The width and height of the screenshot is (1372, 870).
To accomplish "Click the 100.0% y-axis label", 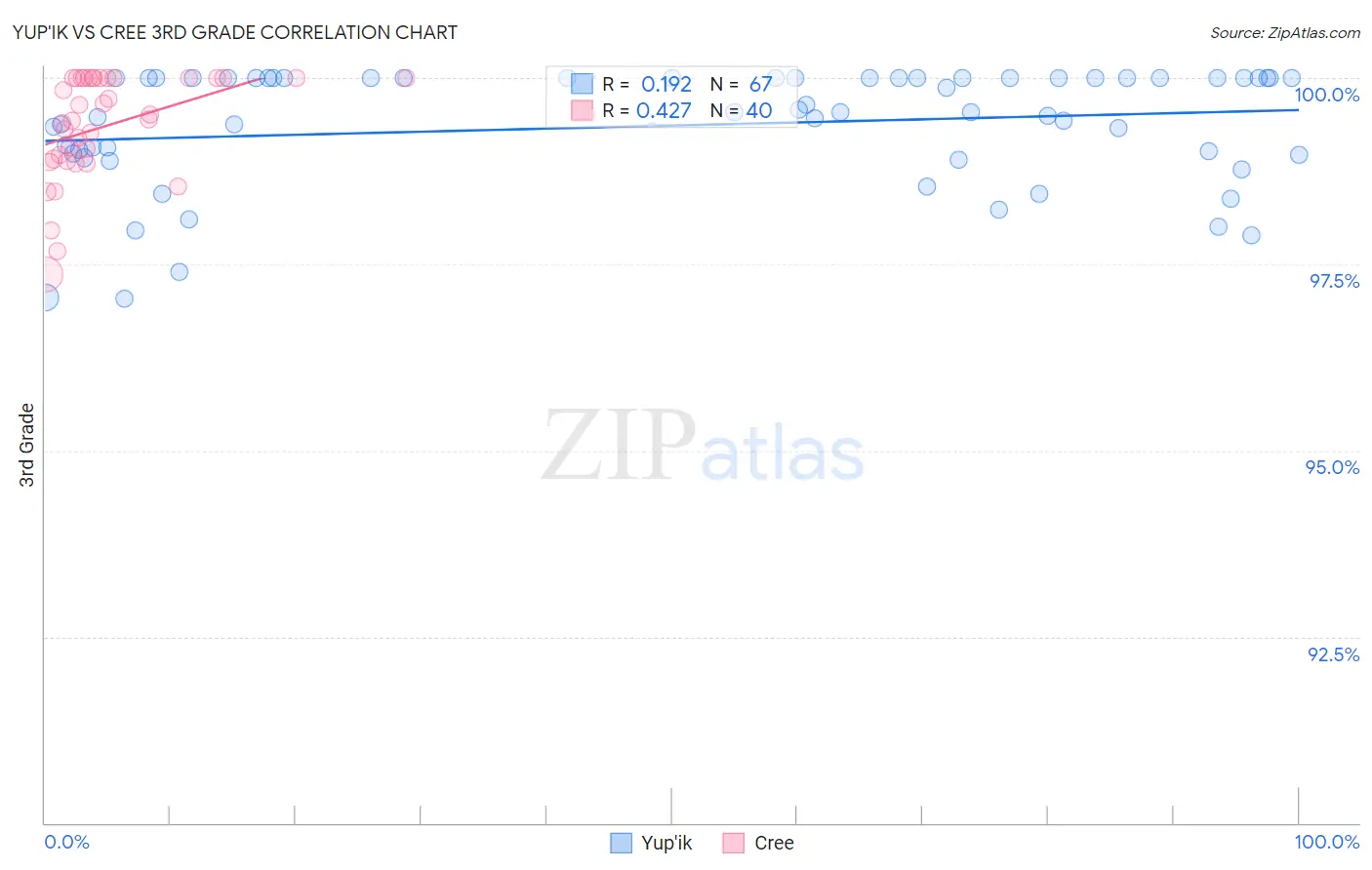I will [x=1327, y=95].
